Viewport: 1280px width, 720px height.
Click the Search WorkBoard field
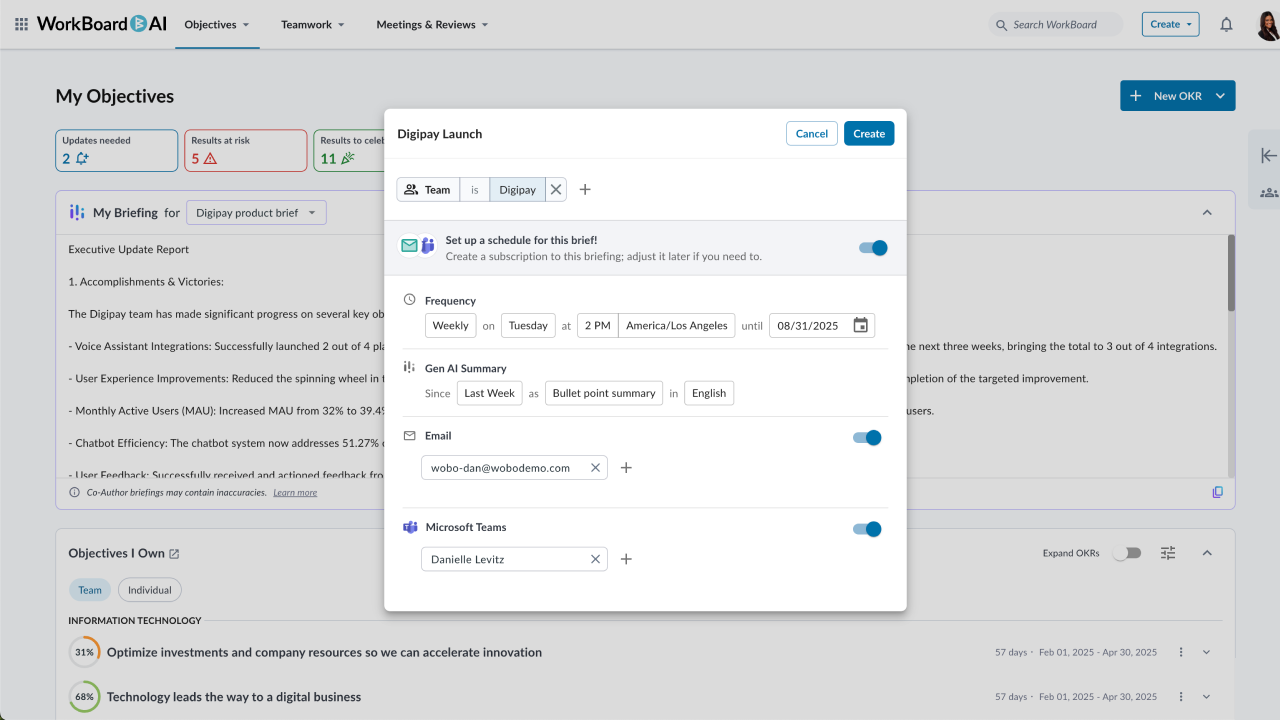(1056, 24)
